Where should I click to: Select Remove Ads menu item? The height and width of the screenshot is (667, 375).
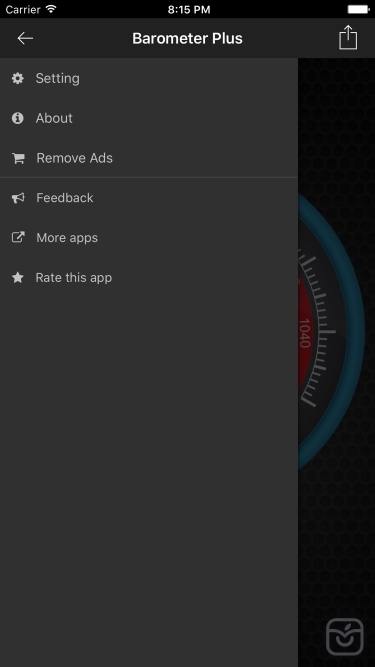149,158
